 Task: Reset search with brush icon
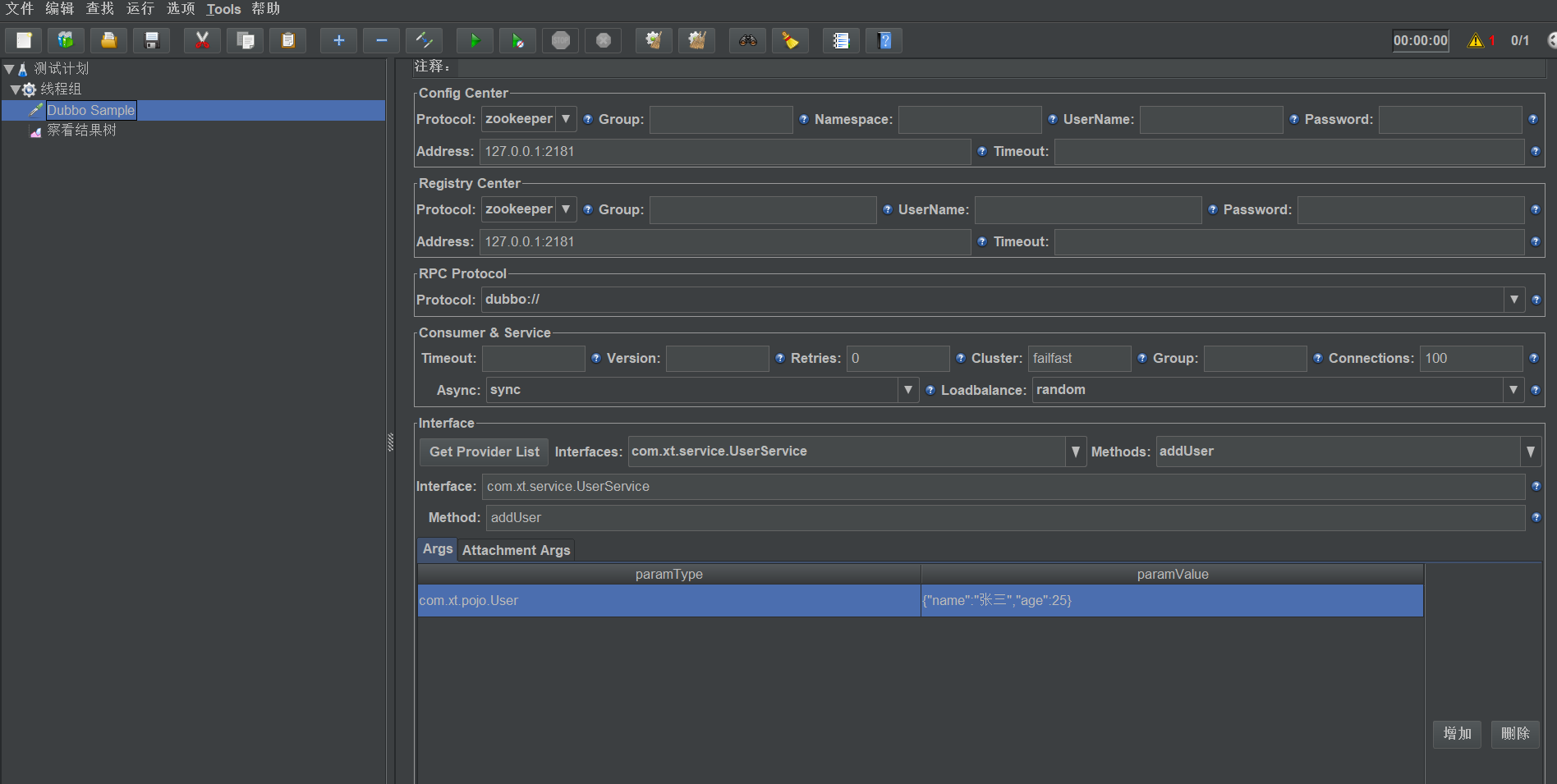click(x=790, y=40)
